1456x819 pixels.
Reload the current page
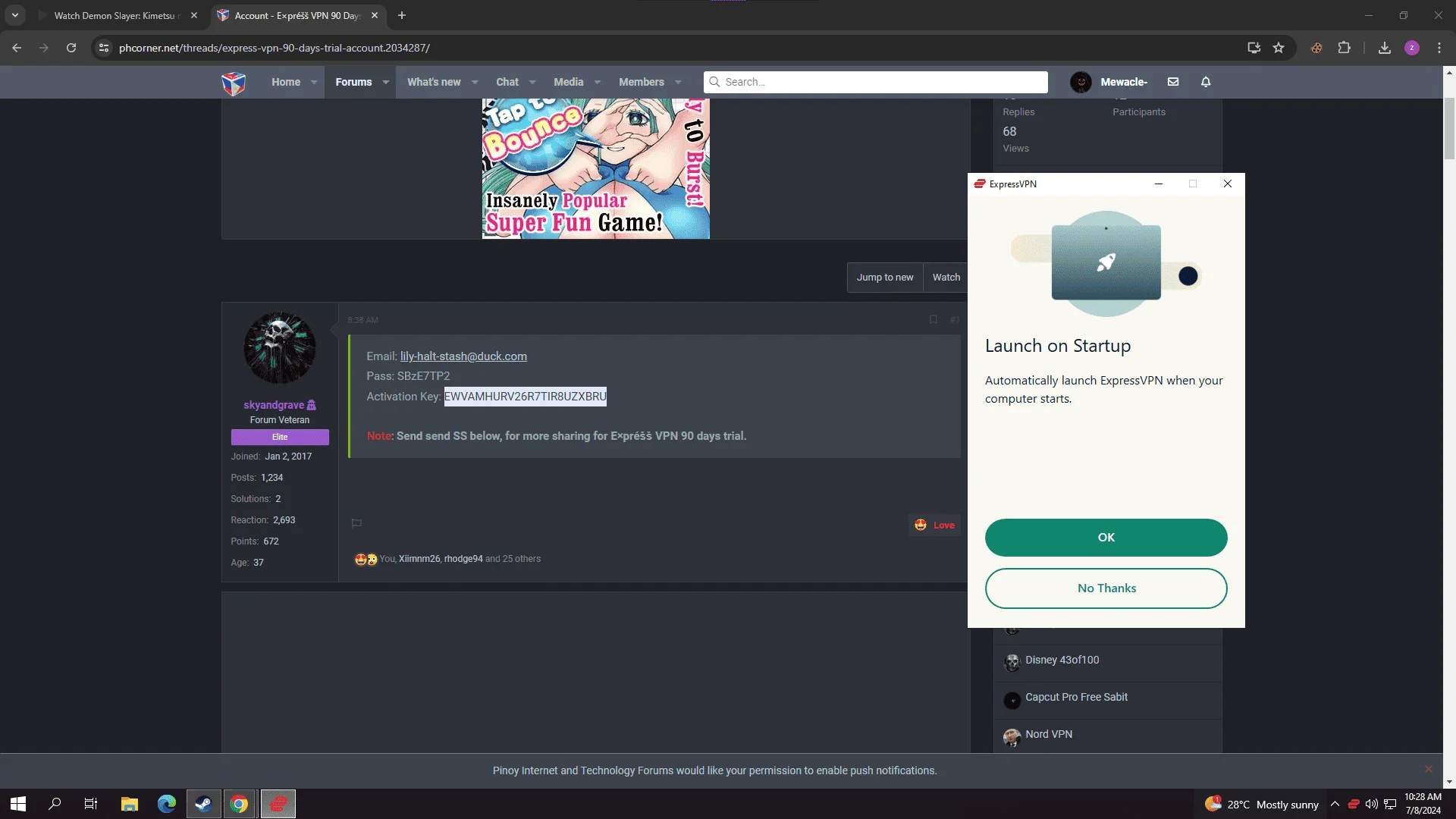pos(71,48)
